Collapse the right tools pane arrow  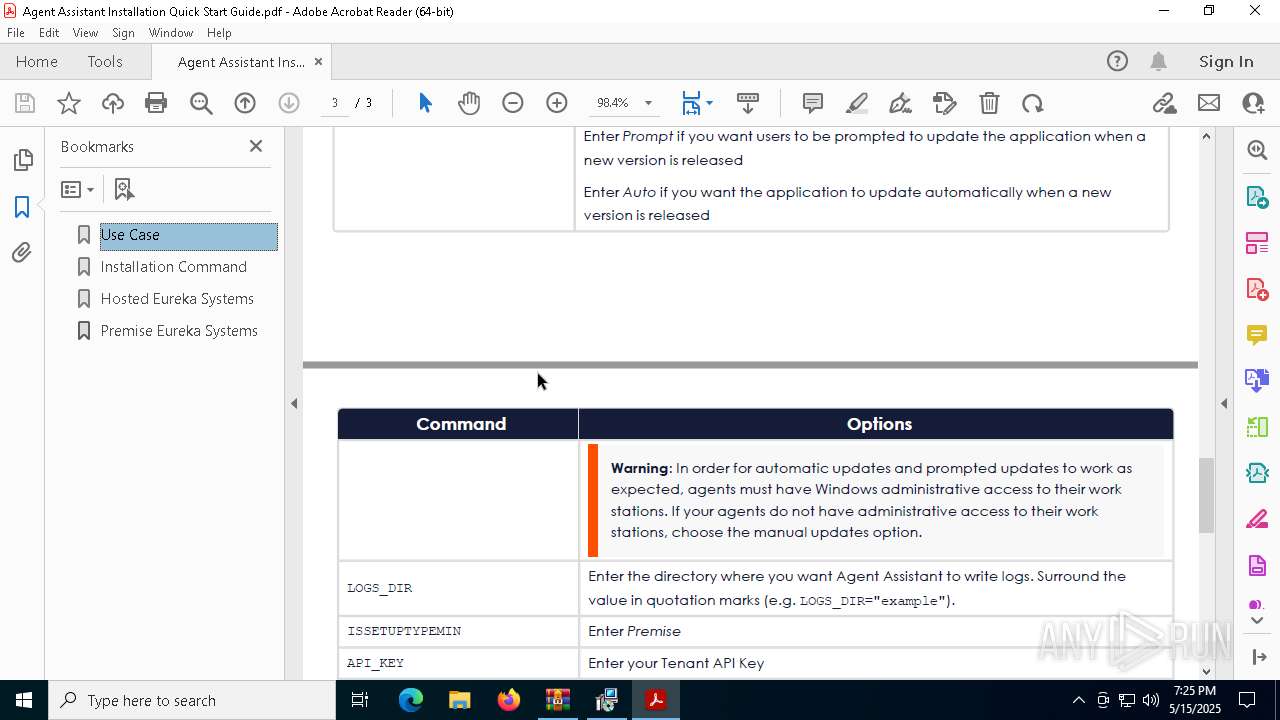click(x=1224, y=404)
